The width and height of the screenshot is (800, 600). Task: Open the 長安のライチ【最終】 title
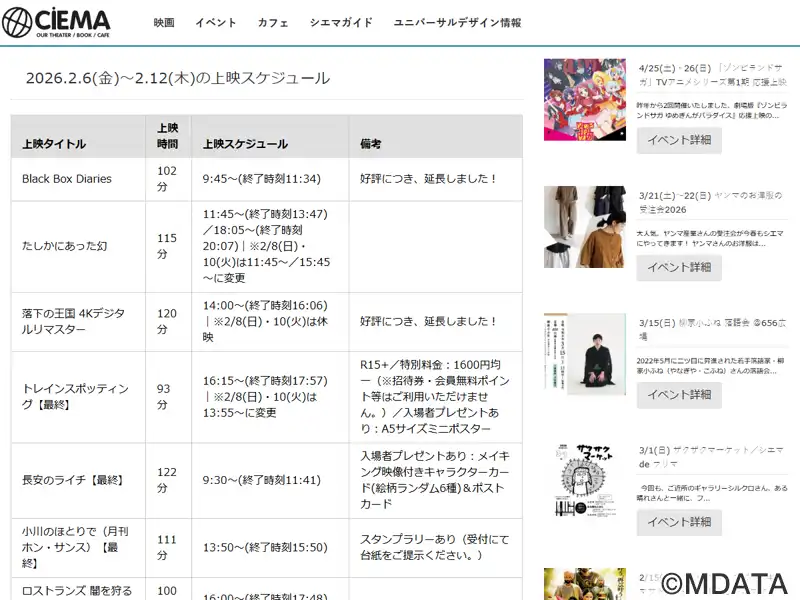[72, 480]
